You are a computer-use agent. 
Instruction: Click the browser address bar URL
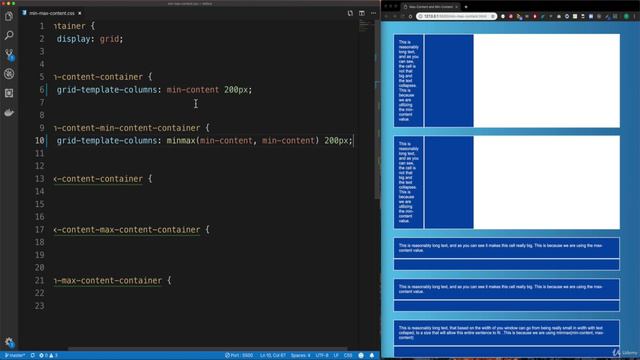455,16
